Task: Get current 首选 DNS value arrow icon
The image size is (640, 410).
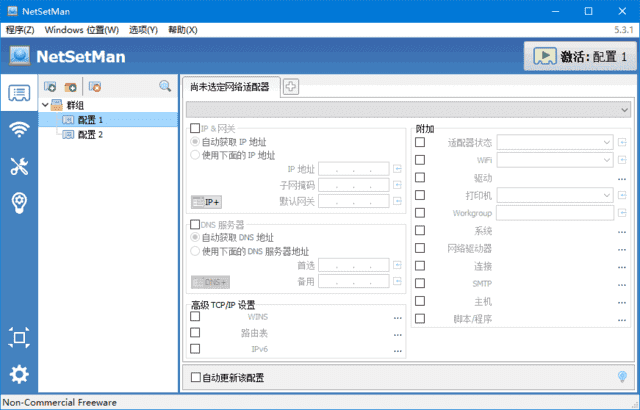Action: (397, 265)
